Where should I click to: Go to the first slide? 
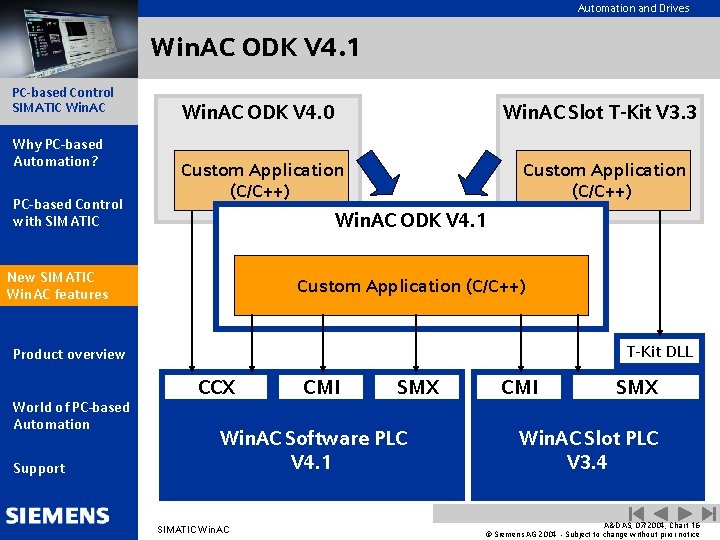[636, 513]
